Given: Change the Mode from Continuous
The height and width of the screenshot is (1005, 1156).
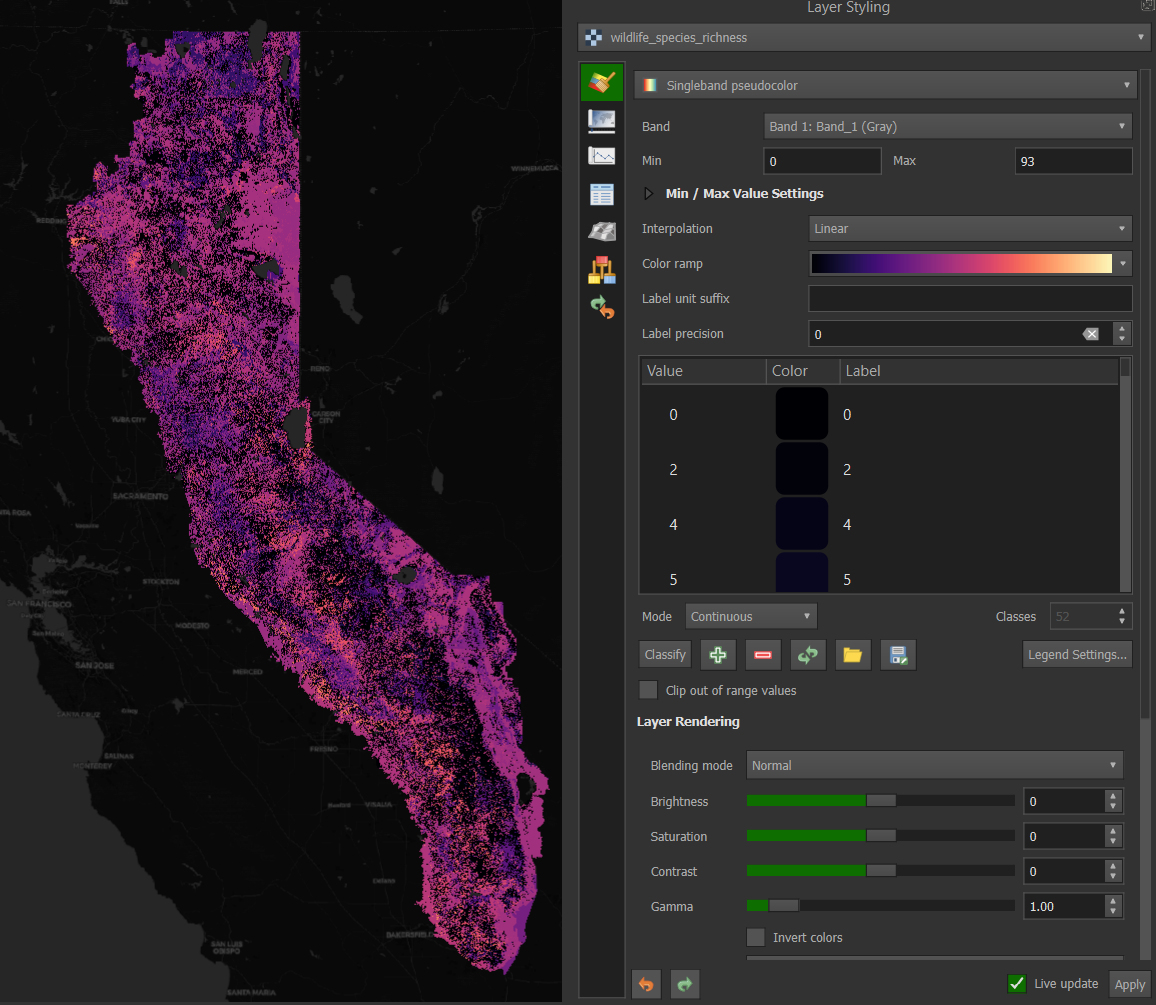Looking at the screenshot, I should 750,616.
